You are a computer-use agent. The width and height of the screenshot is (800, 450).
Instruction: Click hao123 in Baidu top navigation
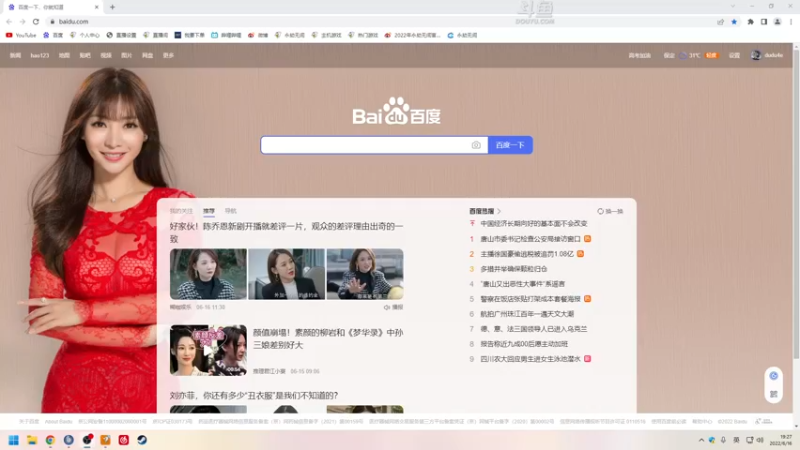pyautogui.click(x=40, y=55)
